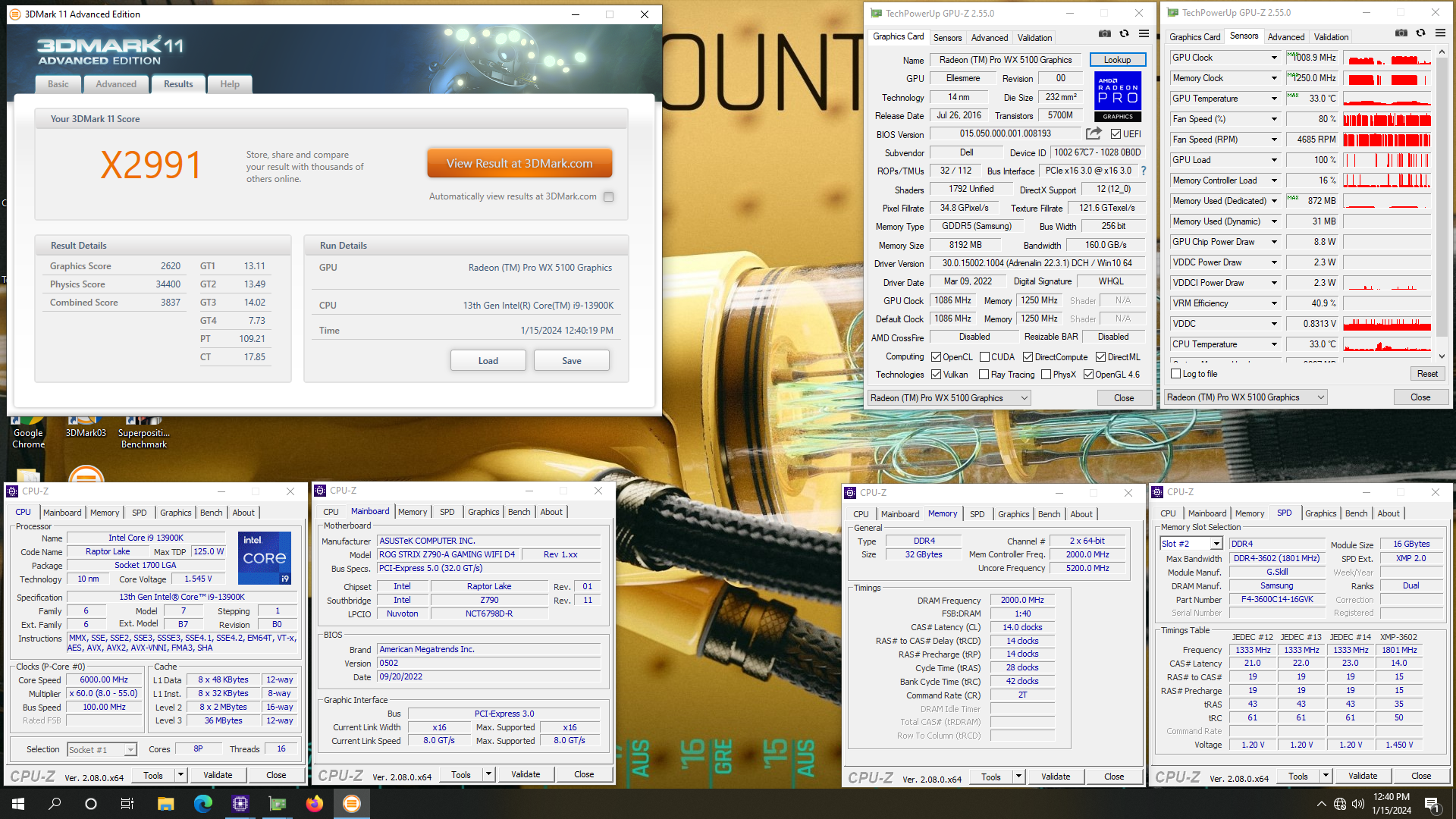Click the taskbar clock 12:40 PM
Screen dimensions: 1456x819
point(1392,797)
